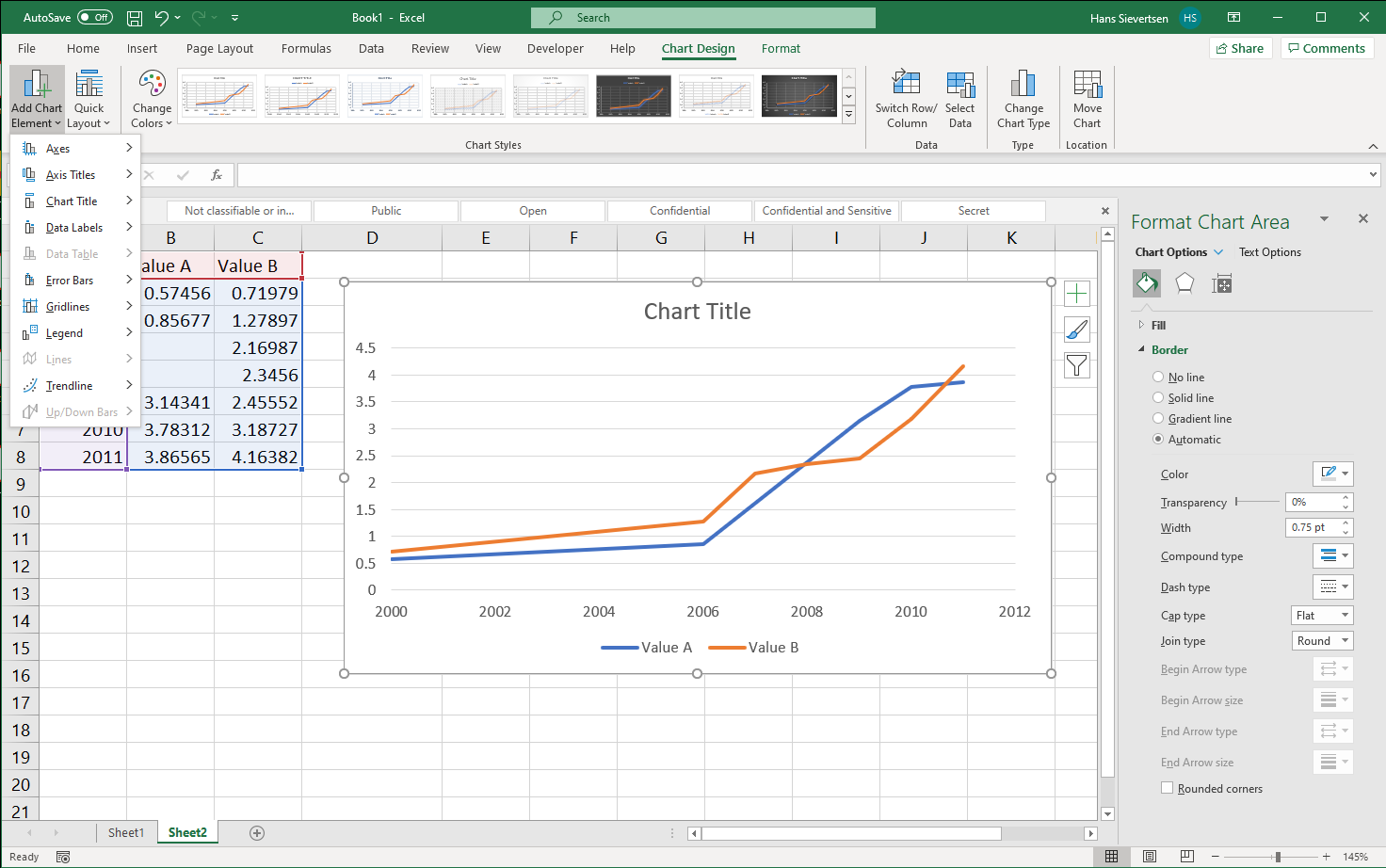Open the Dash type dropdown

click(x=1333, y=587)
